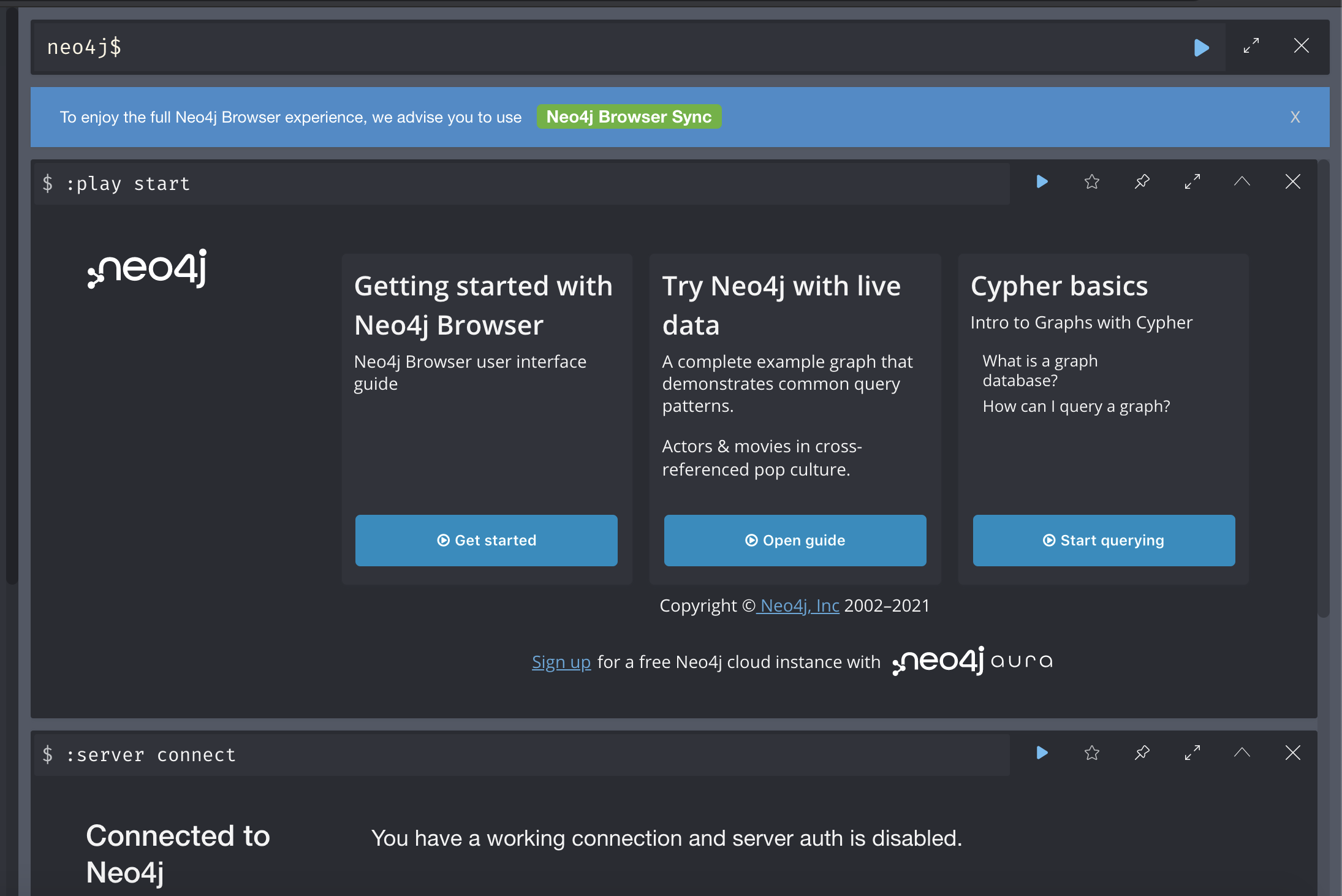Collapse the :server connect frame
The image size is (1342, 896).
1242,753
